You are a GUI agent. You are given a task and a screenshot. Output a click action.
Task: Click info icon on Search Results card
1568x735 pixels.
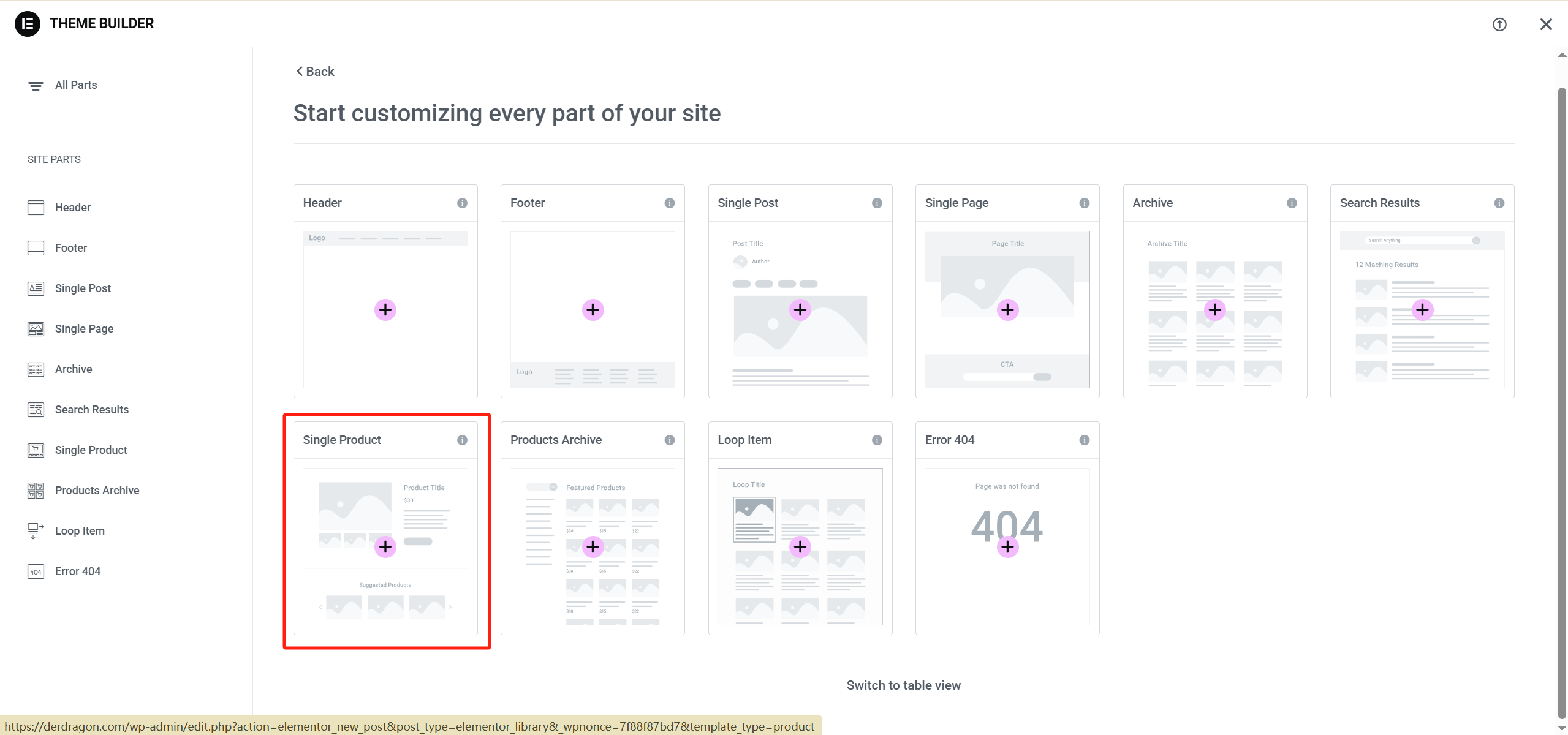pos(1499,203)
